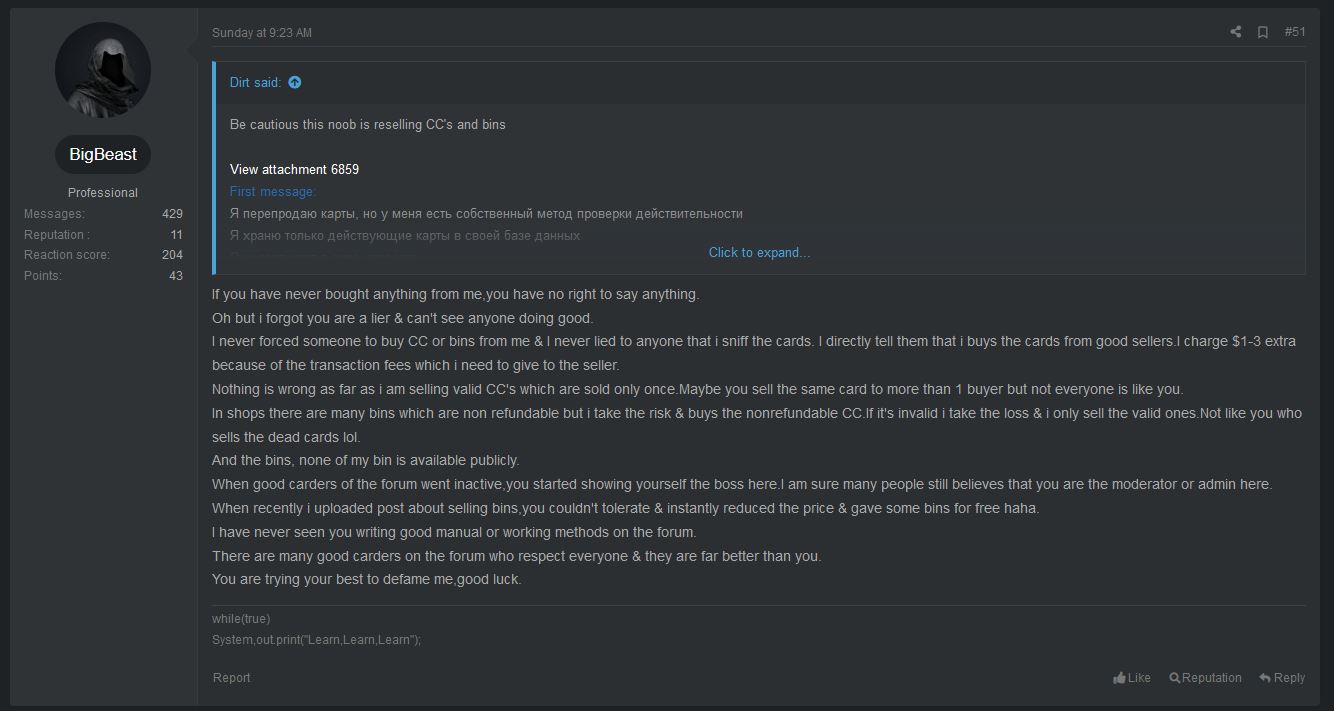The image size is (1334, 711).
Task: Report this post
Action: pyautogui.click(x=231, y=678)
